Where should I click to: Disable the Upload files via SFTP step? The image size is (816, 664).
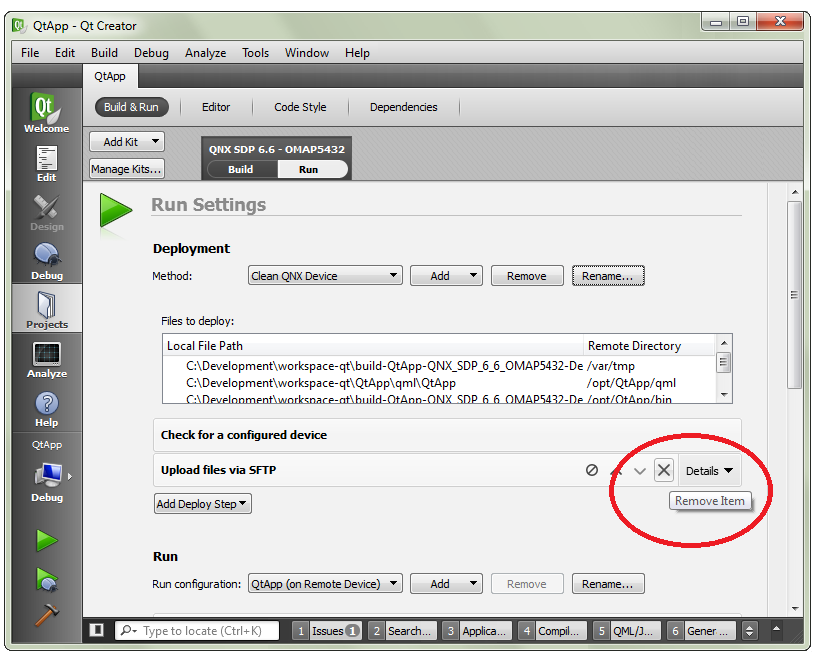click(x=592, y=470)
